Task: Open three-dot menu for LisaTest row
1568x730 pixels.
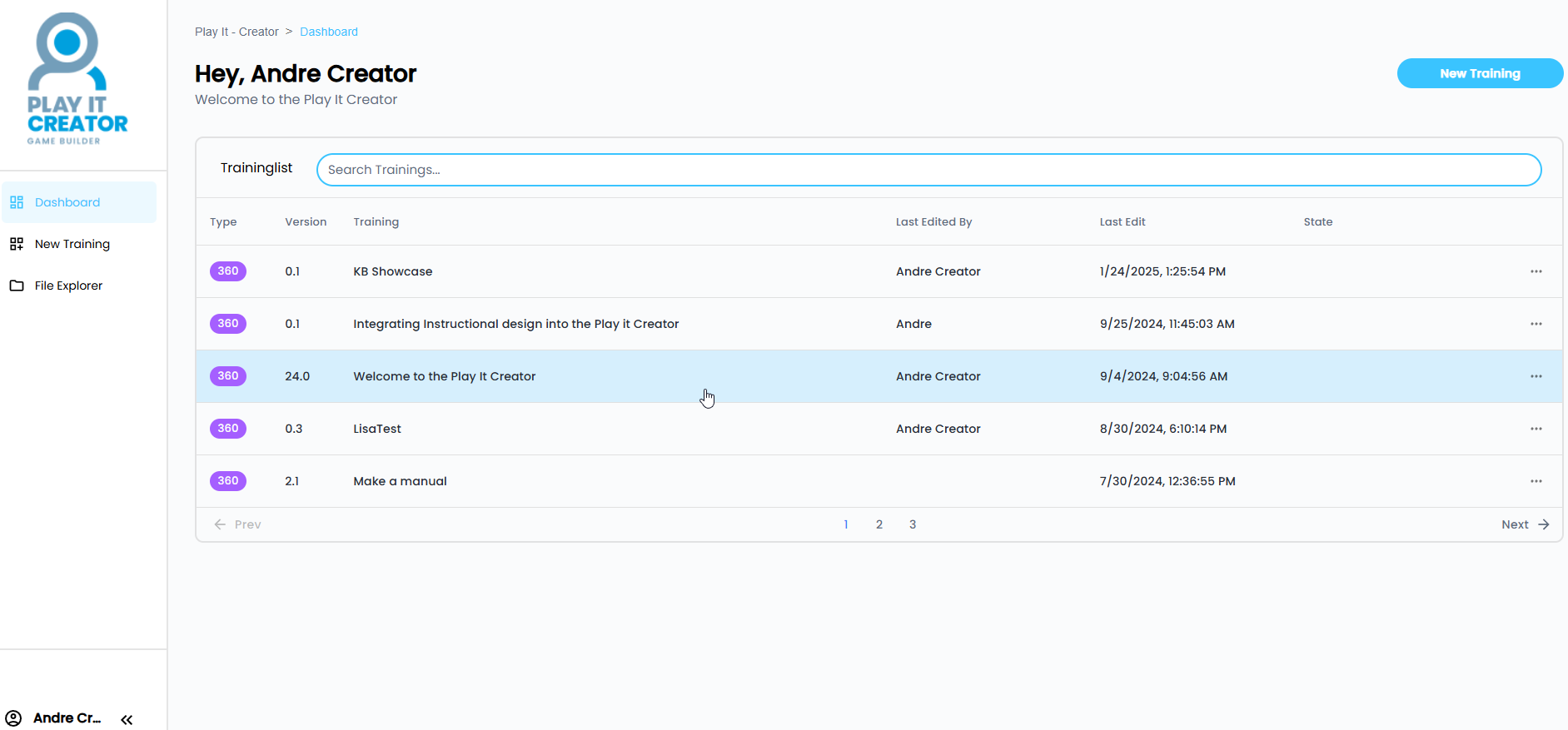Action: click(x=1536, y=429)
